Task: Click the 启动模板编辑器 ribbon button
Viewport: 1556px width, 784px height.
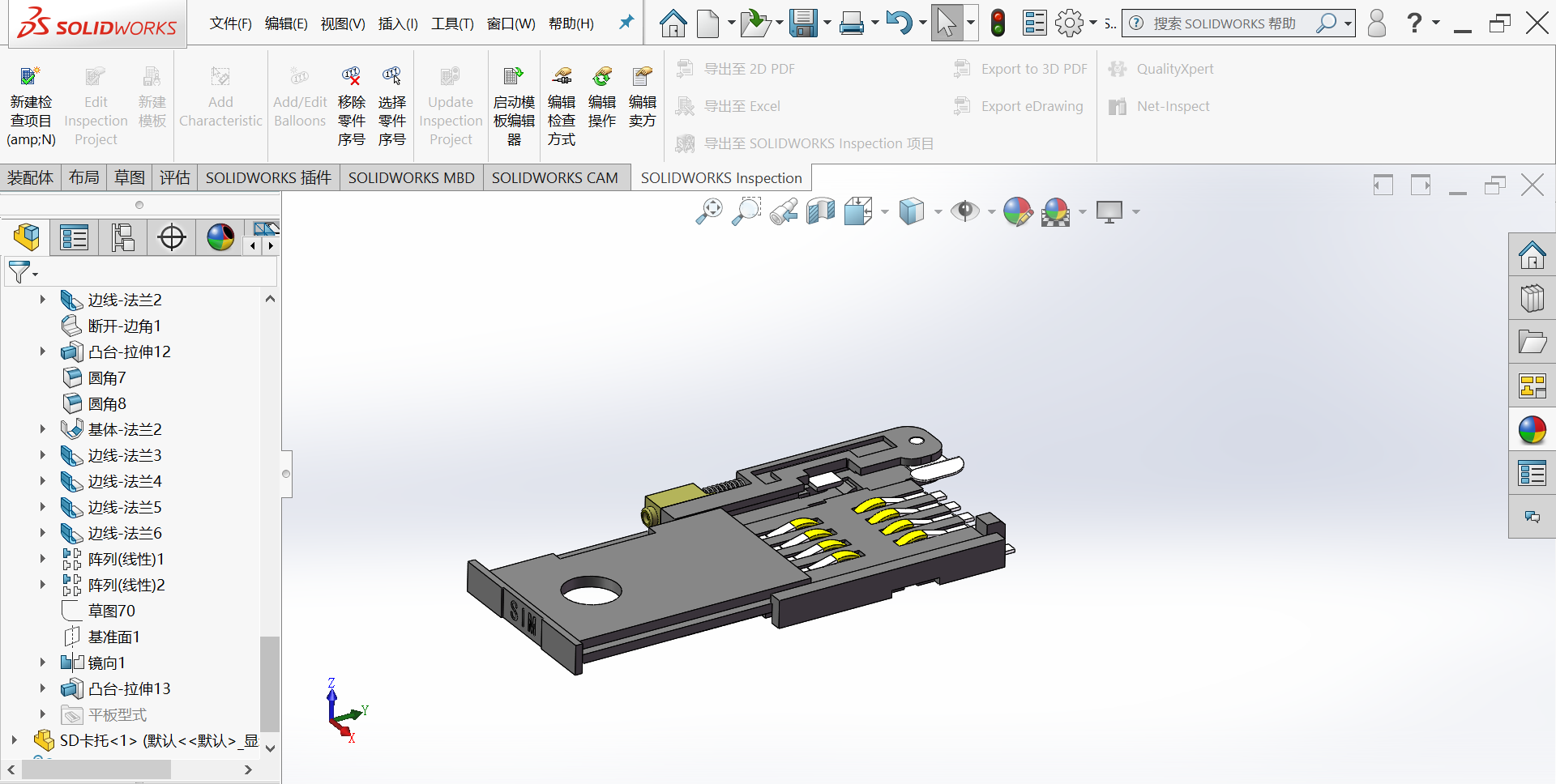Action: click(x=514, y=107)
